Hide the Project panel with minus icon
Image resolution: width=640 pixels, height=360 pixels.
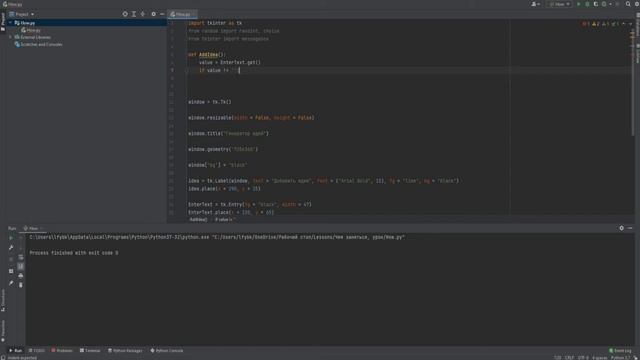[162, 14]
